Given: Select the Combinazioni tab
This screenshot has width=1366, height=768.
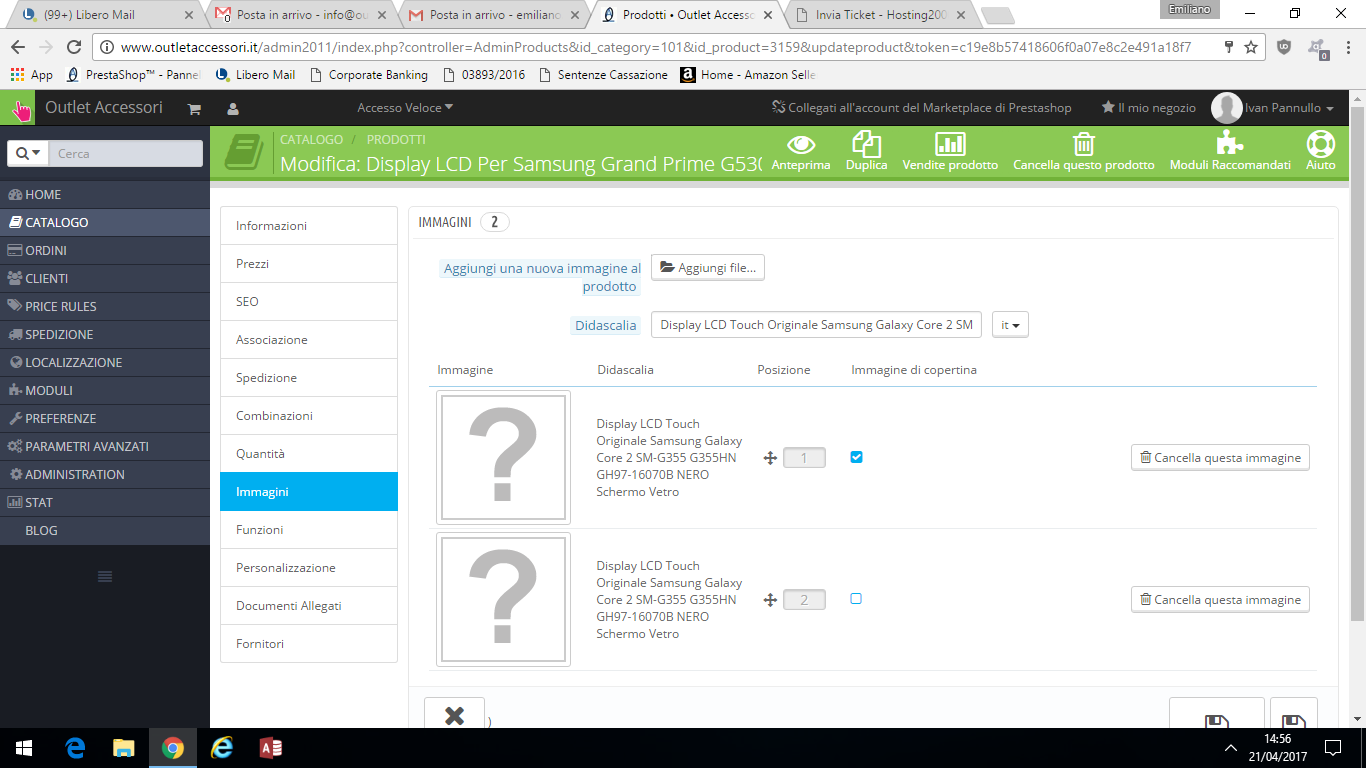Looking at the screenshot, I should (309, 416).
